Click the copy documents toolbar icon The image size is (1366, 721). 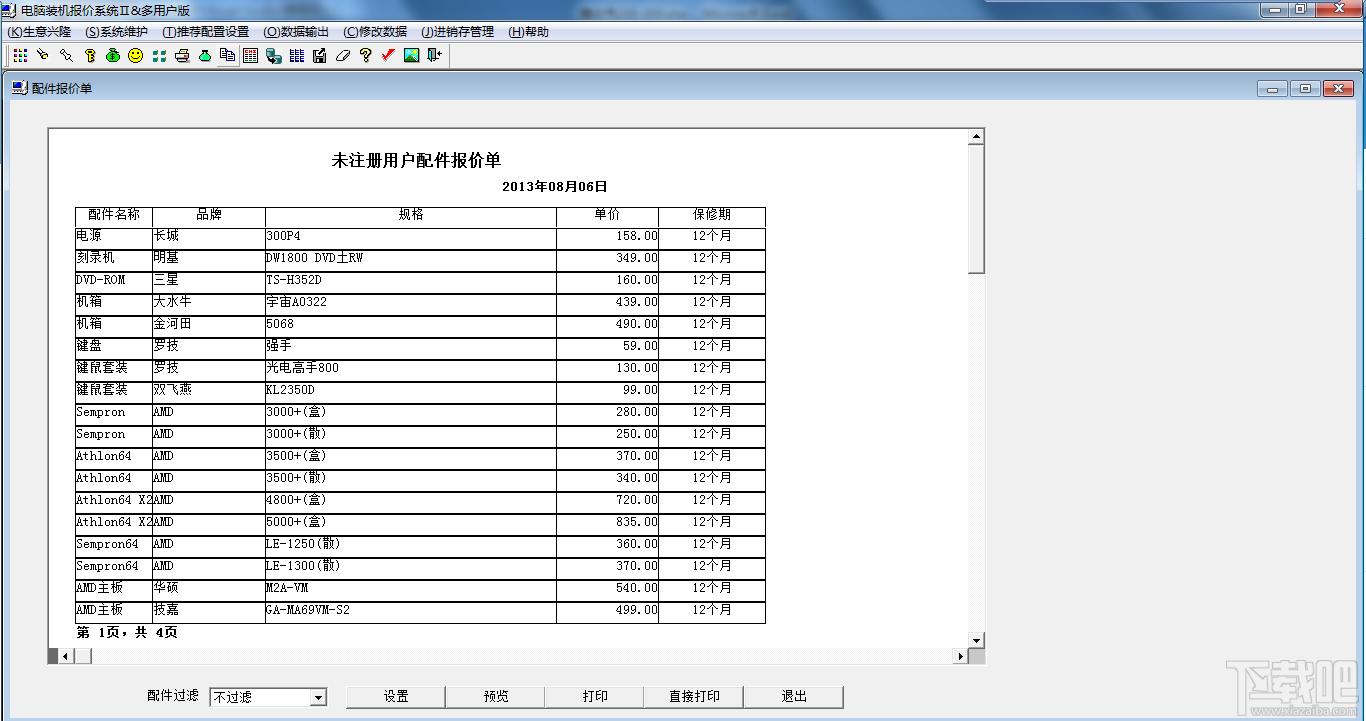(x=228, y=56)
